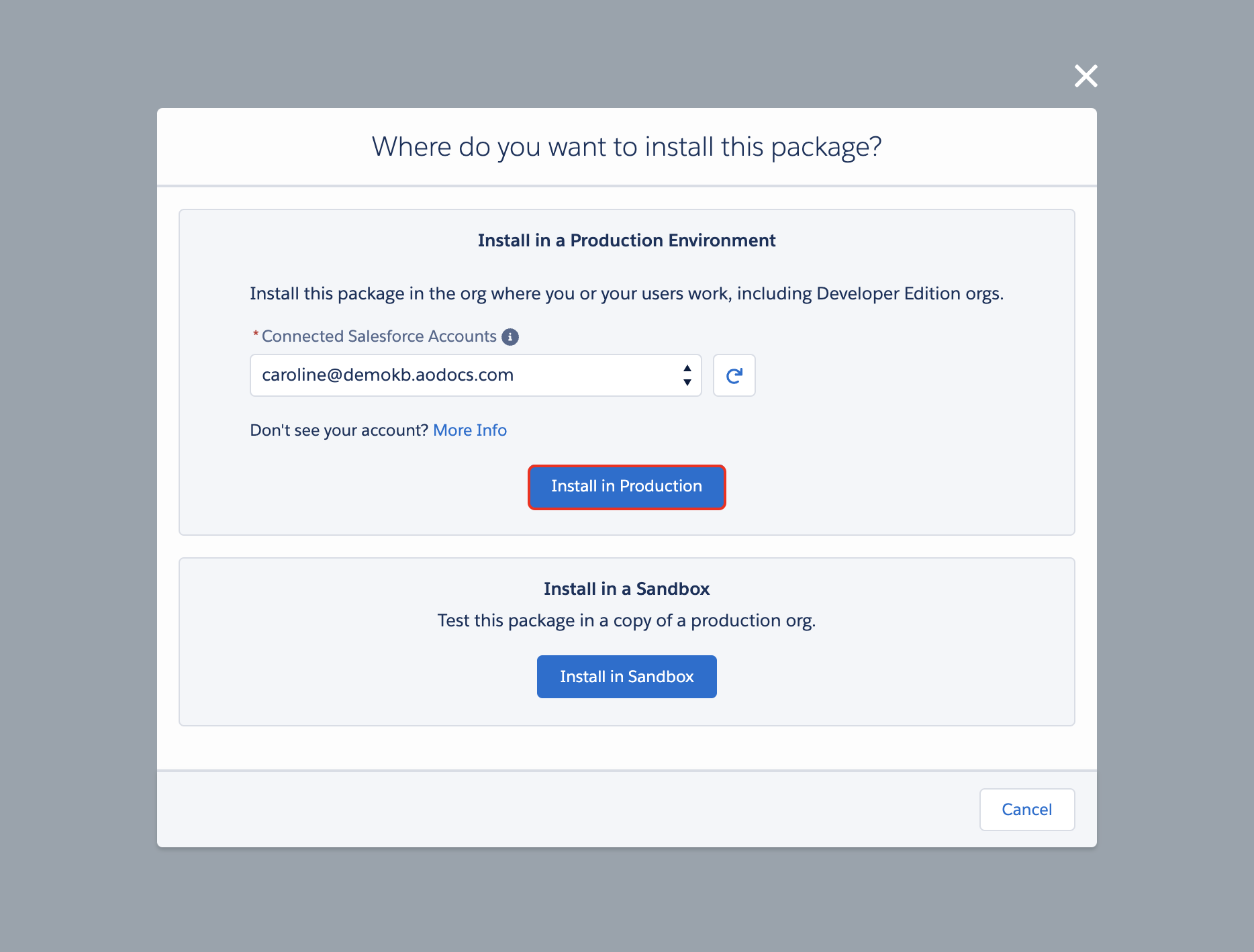Close the install package dialog with X
This screenshot has height=952, width=1254.
[x=1086, y=76]
